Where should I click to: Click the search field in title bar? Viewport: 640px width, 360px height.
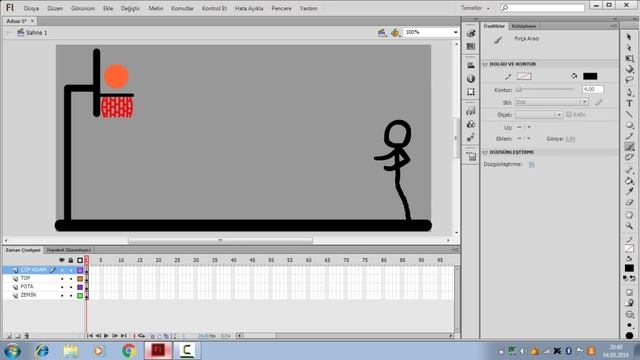543,8
